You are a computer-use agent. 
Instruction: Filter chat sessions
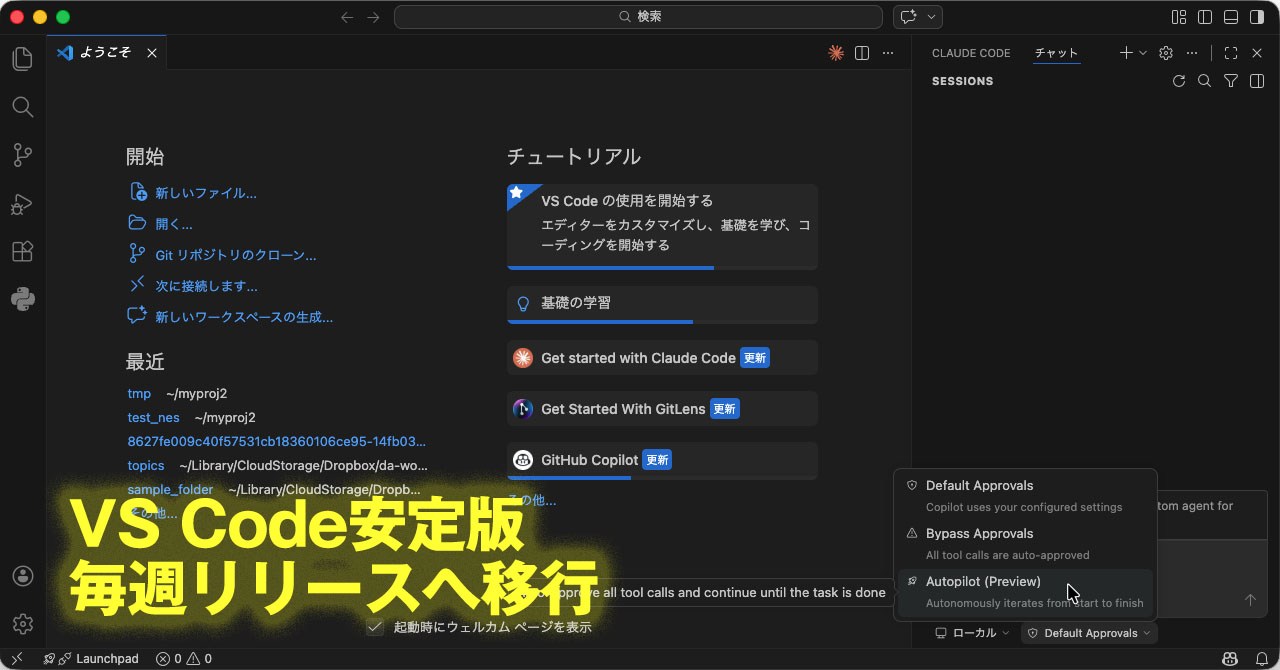coord(1231,81)
